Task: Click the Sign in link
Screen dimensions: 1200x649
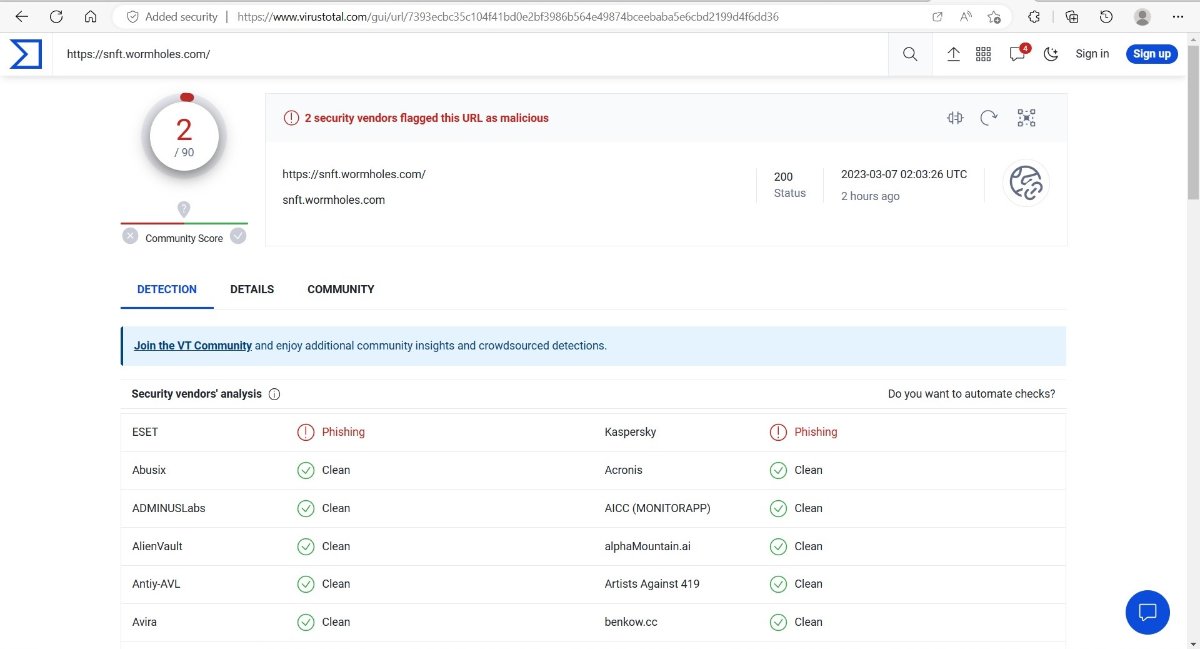Action: (1092, 54)
